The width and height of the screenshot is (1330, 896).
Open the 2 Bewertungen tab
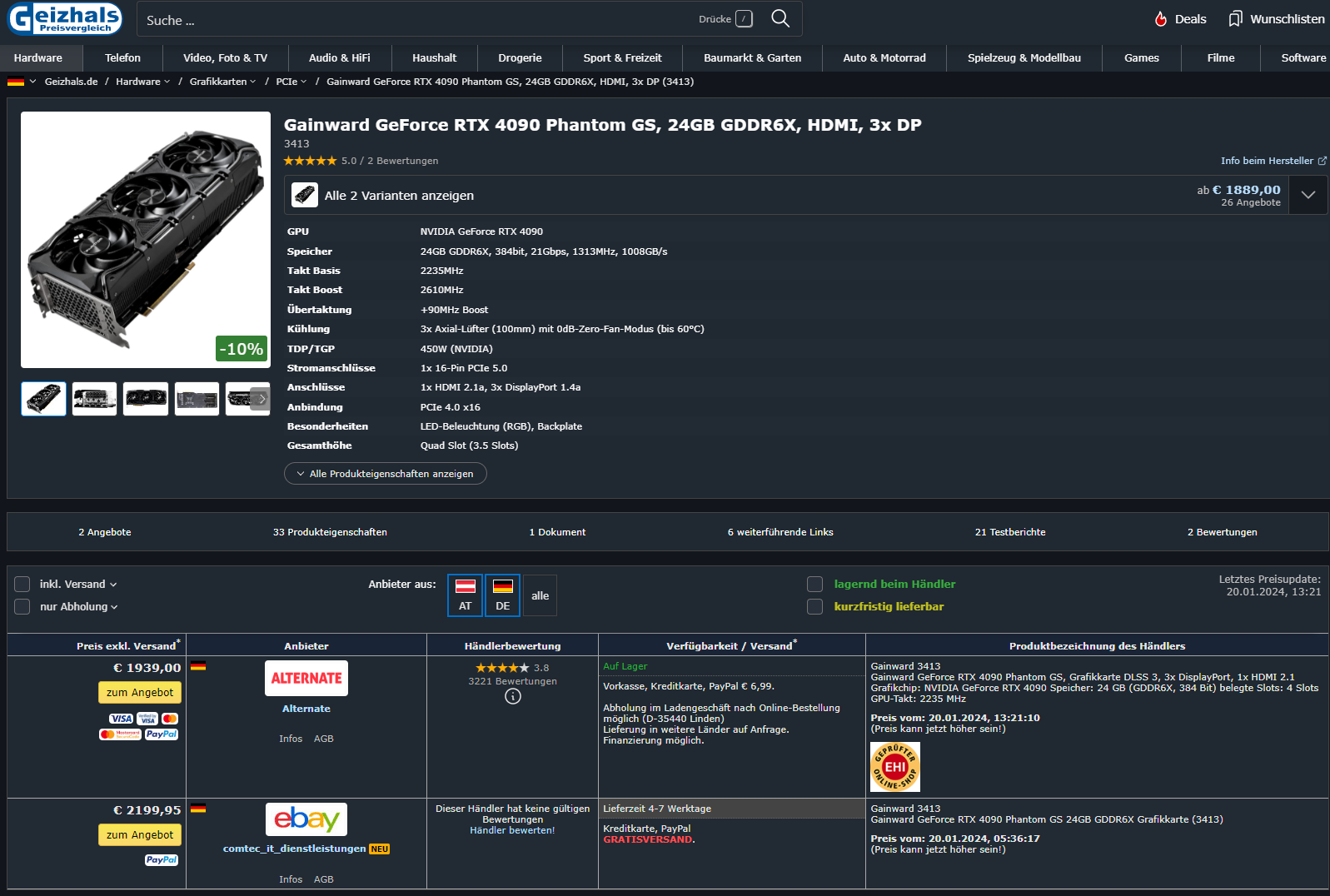(x=1223, y=532)
